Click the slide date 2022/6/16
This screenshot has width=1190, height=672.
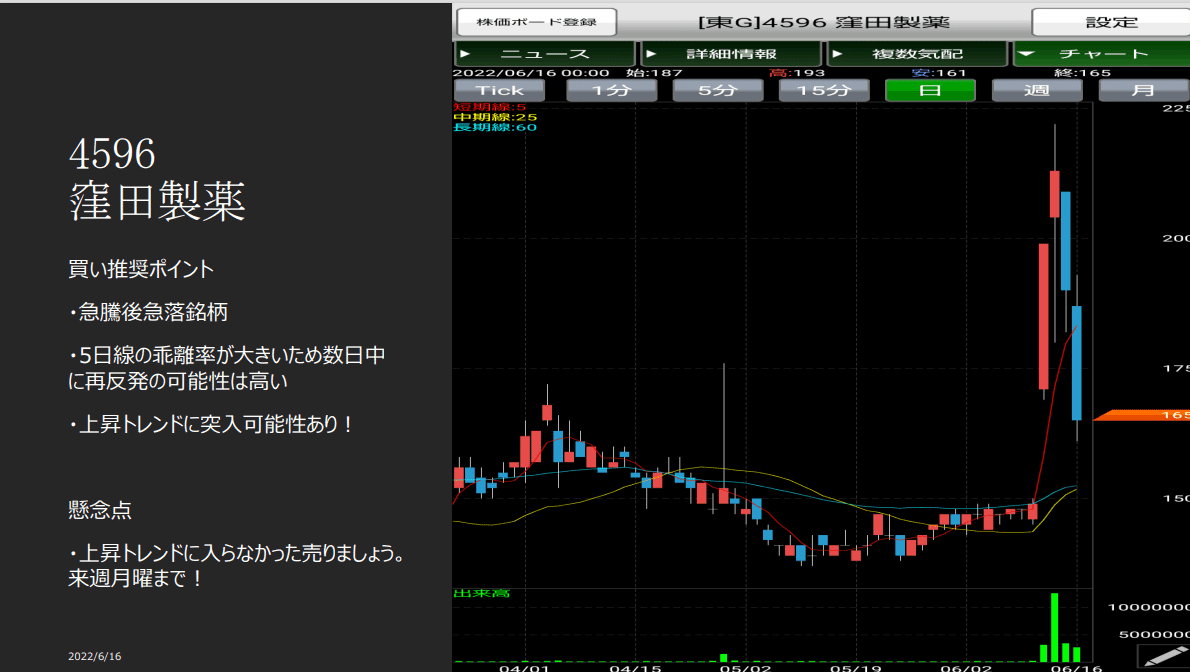tap(95, 656)
